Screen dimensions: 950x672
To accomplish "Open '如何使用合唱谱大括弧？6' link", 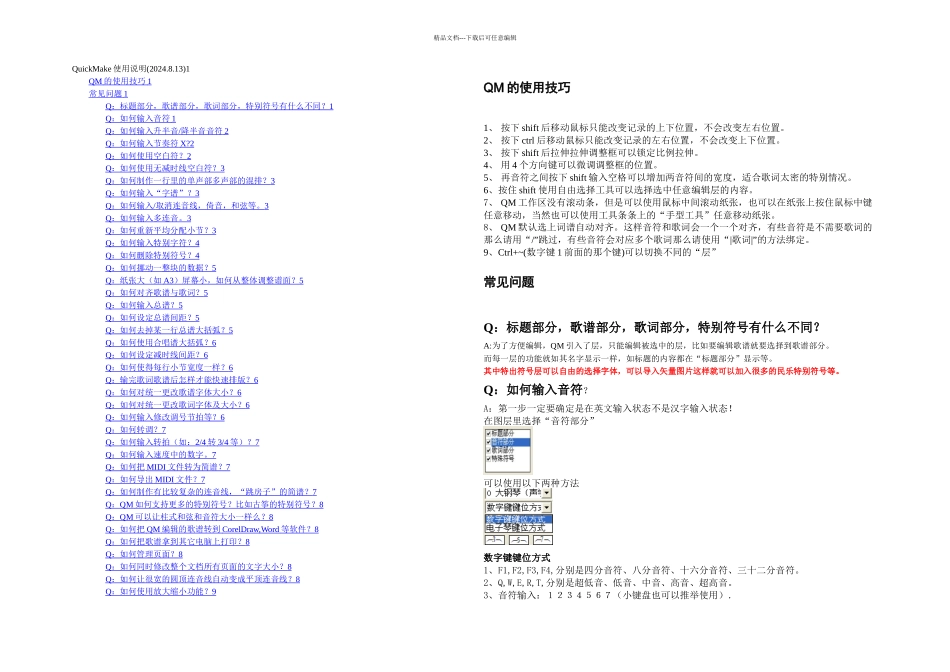I will click(x=161, y=342).
